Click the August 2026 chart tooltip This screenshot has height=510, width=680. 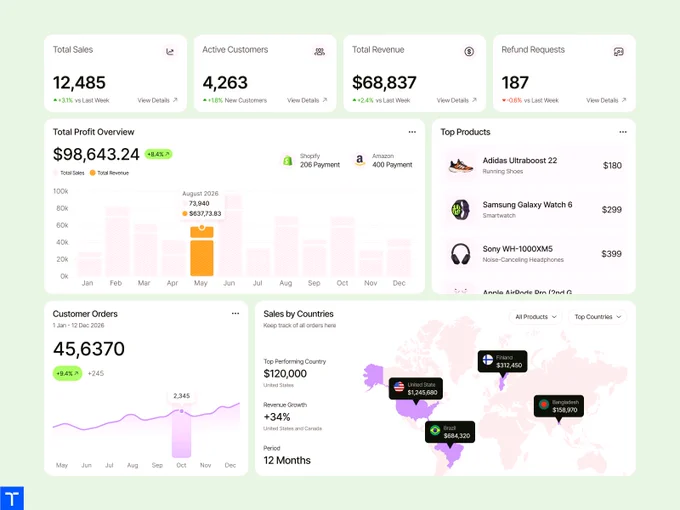pos(202,204)
